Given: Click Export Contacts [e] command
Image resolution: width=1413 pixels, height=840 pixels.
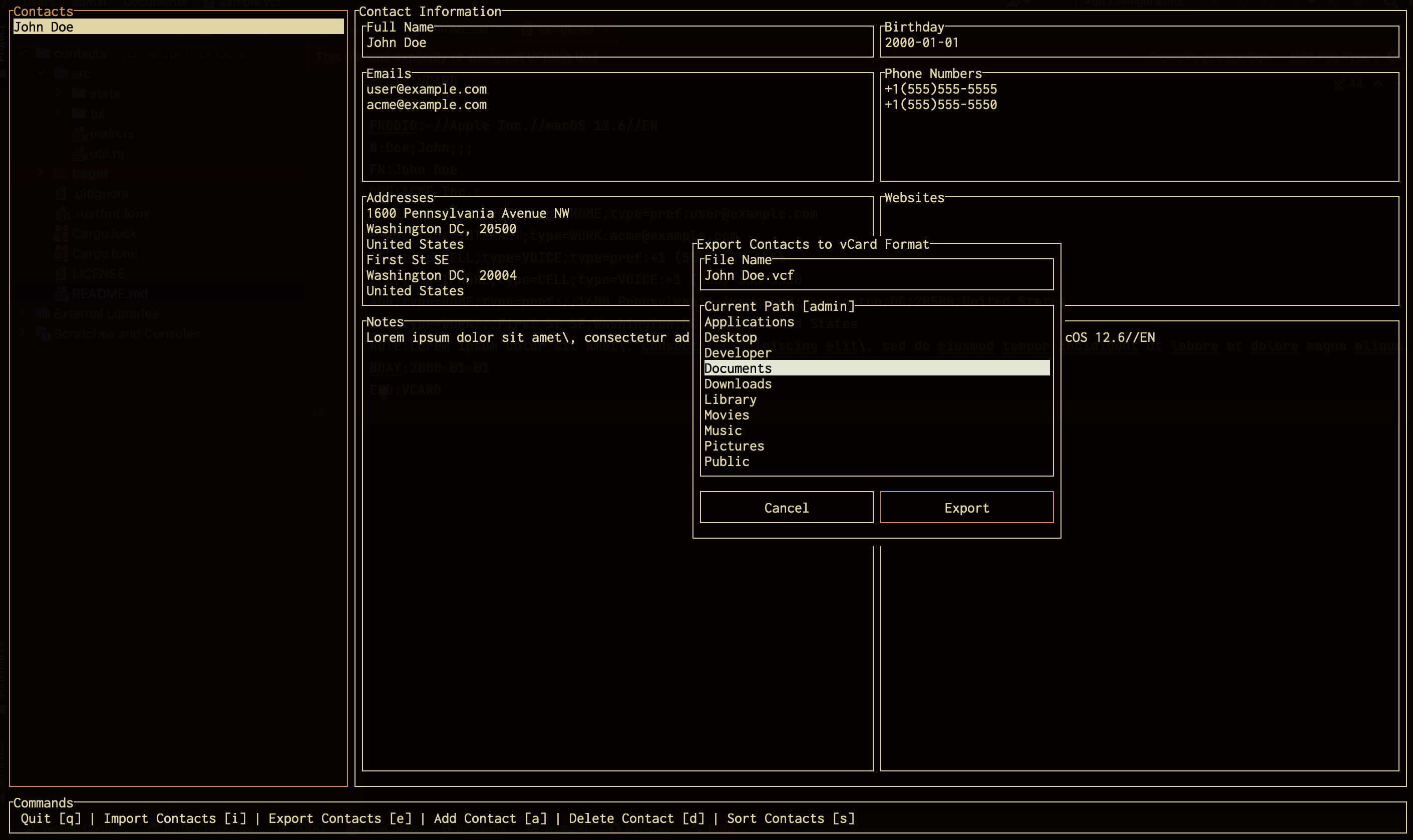Looking at the screenshot, I should coord(339,818).
